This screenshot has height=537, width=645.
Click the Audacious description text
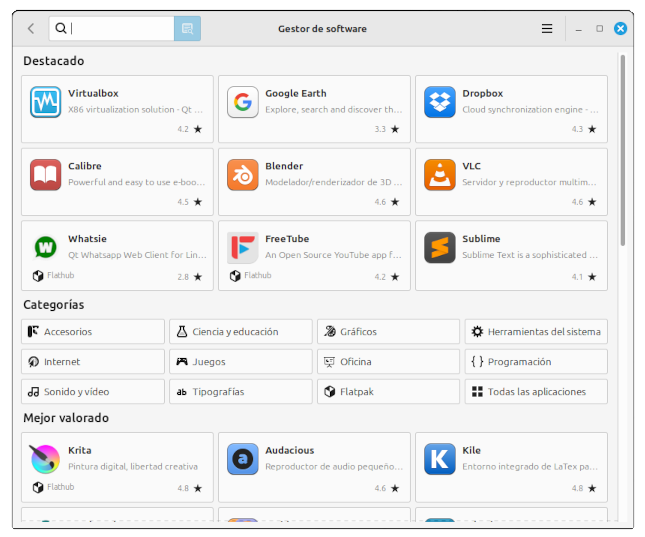(334, 467)
